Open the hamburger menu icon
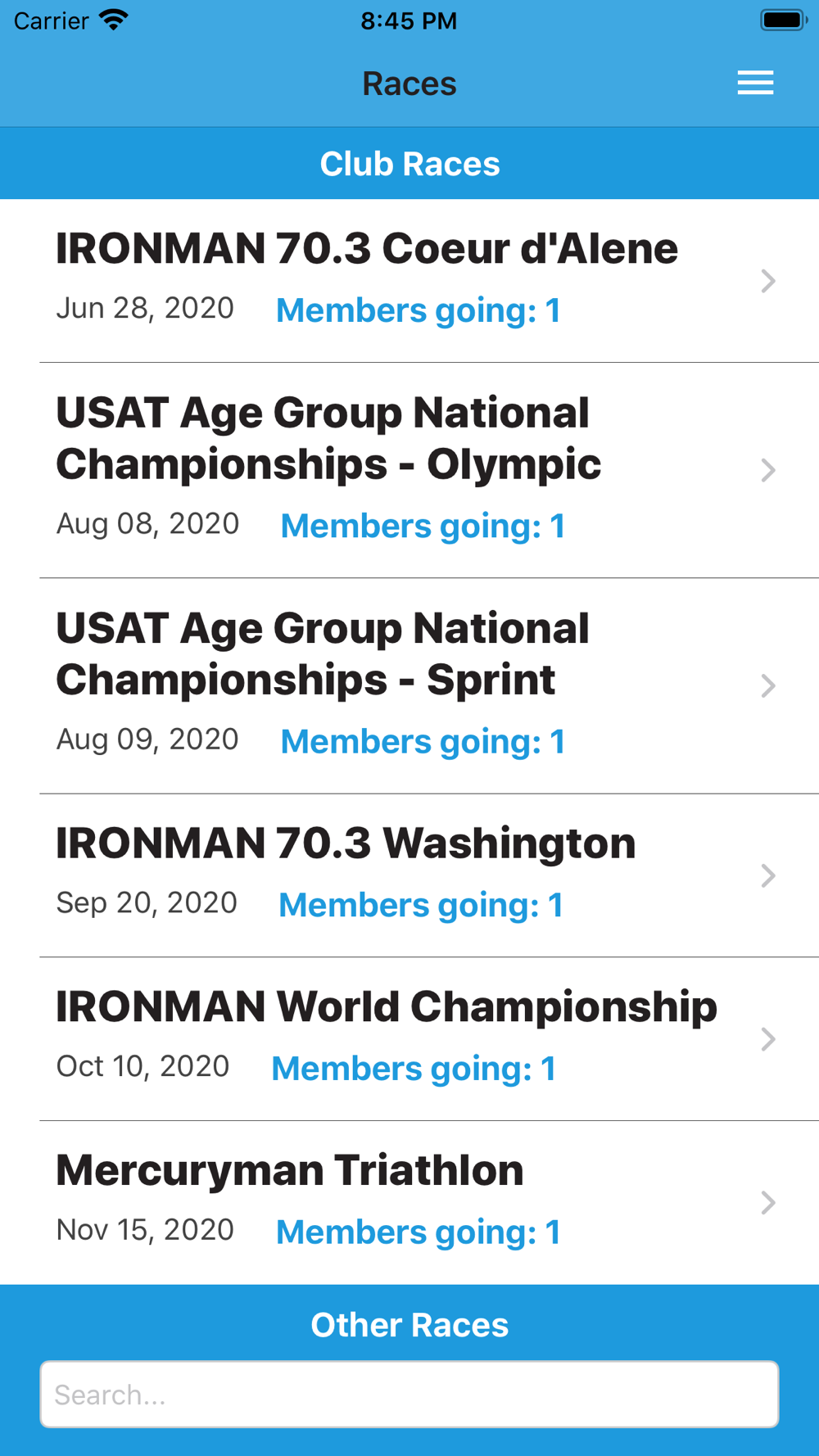The height and width of the screenshot is (1456, 819). coord(755,83)
